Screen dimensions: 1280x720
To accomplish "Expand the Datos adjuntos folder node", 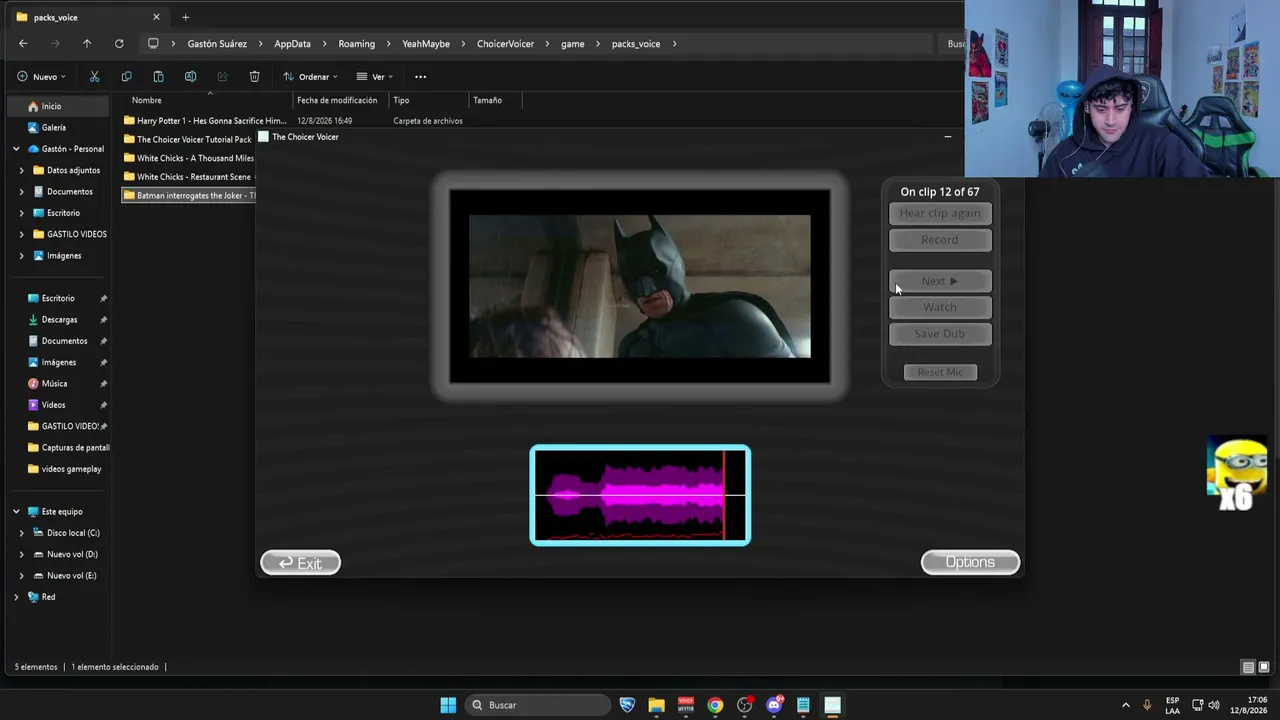I will coord(22,170).
